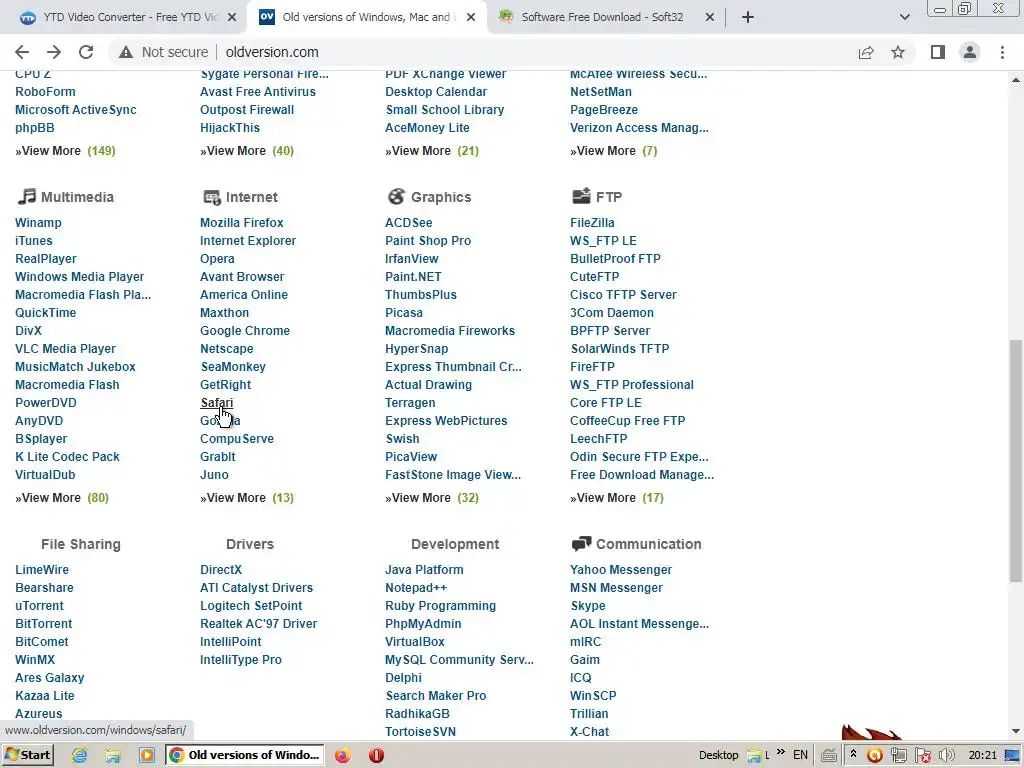Open the Avast Free Antivirus link
Screen dimensions: 1024x768
point(257,92)
